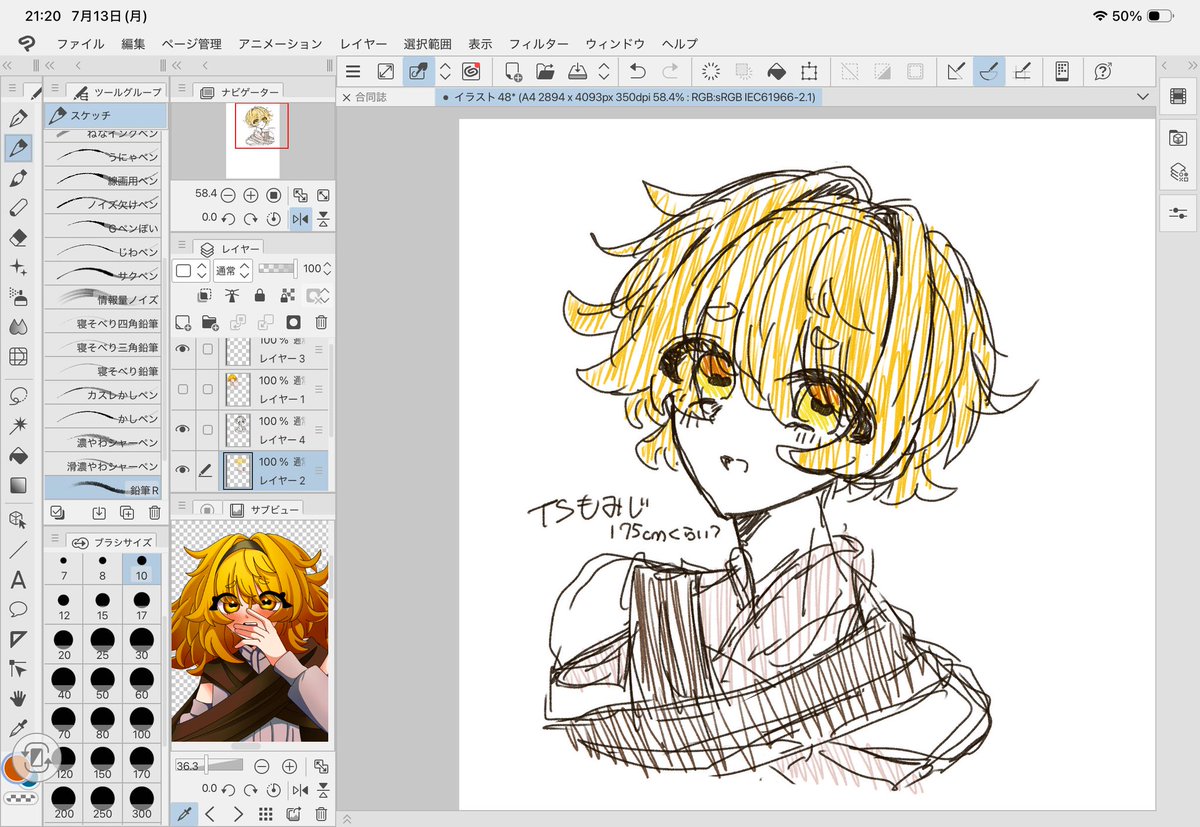1200x827 pixels.
Task: Click New raster layer icon
Action: [x=183, y=322]
